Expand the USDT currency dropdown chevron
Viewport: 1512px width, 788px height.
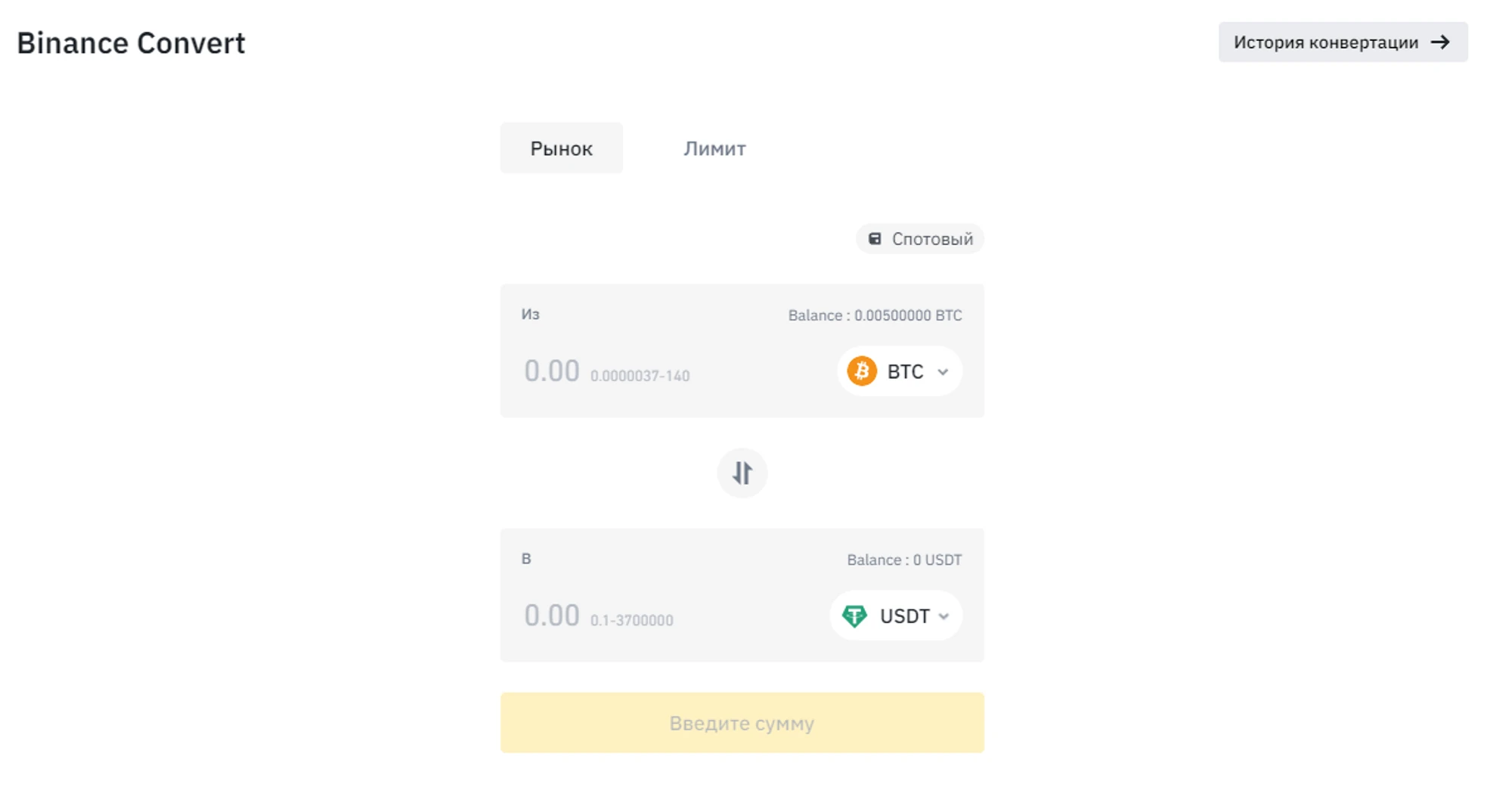click(x=943, y=616)
